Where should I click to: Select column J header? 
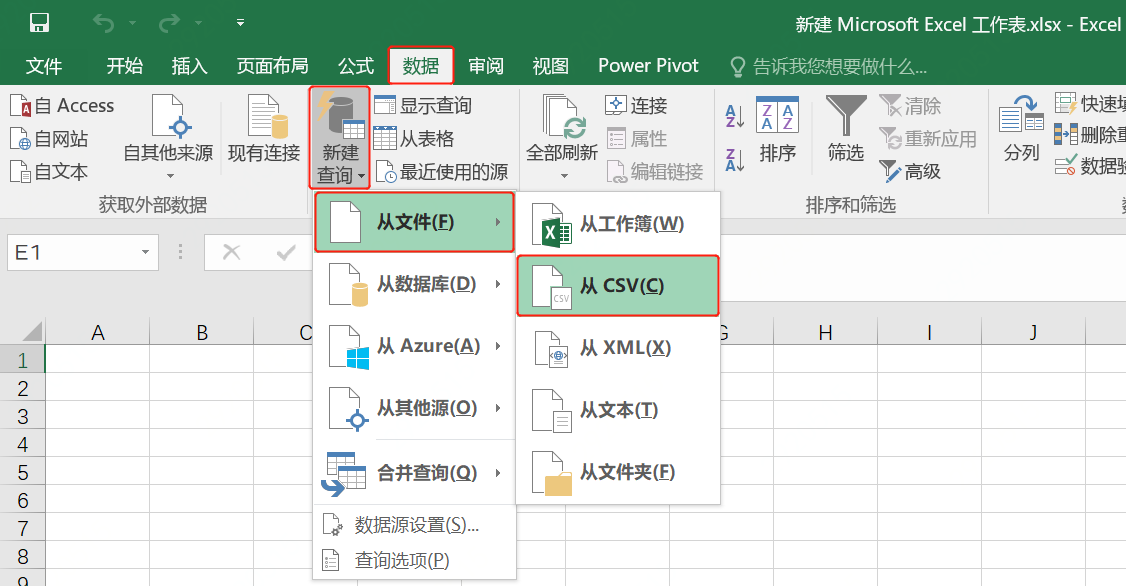1033,332
